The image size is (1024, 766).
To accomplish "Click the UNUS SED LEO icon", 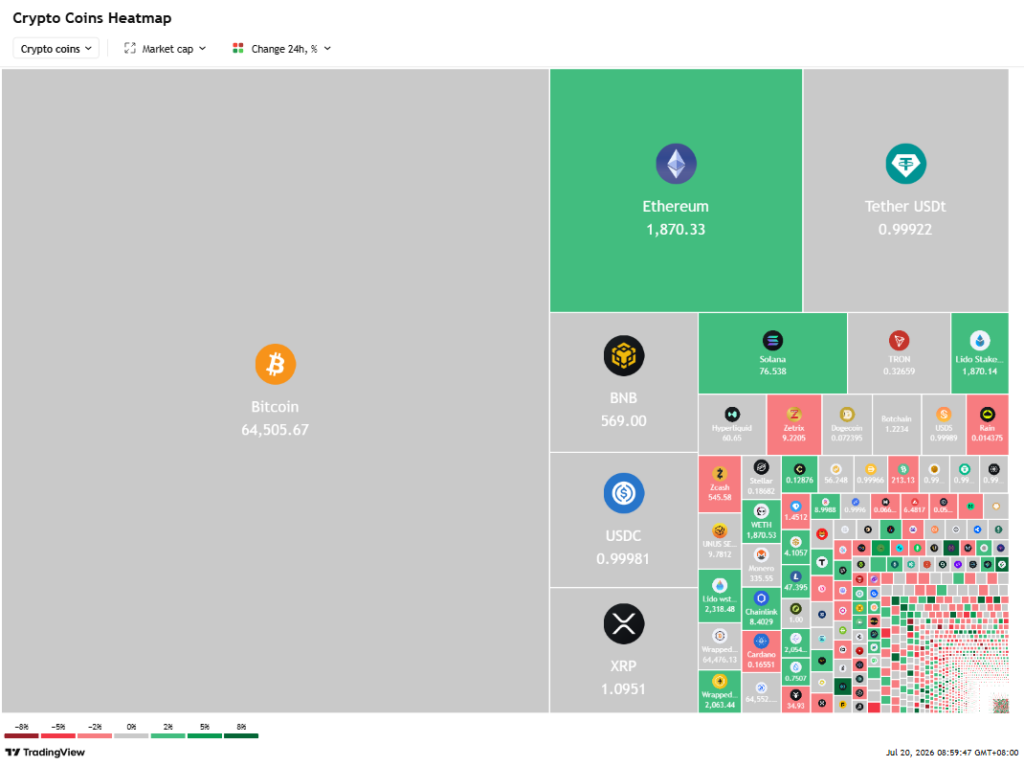I will pyautogui.click(x=720, y=531).
